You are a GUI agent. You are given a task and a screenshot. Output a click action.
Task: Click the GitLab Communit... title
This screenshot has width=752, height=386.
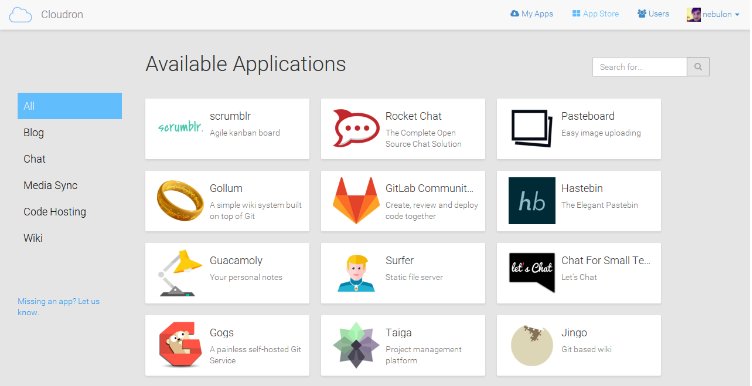pyautogui.click(x=429, y=188)
